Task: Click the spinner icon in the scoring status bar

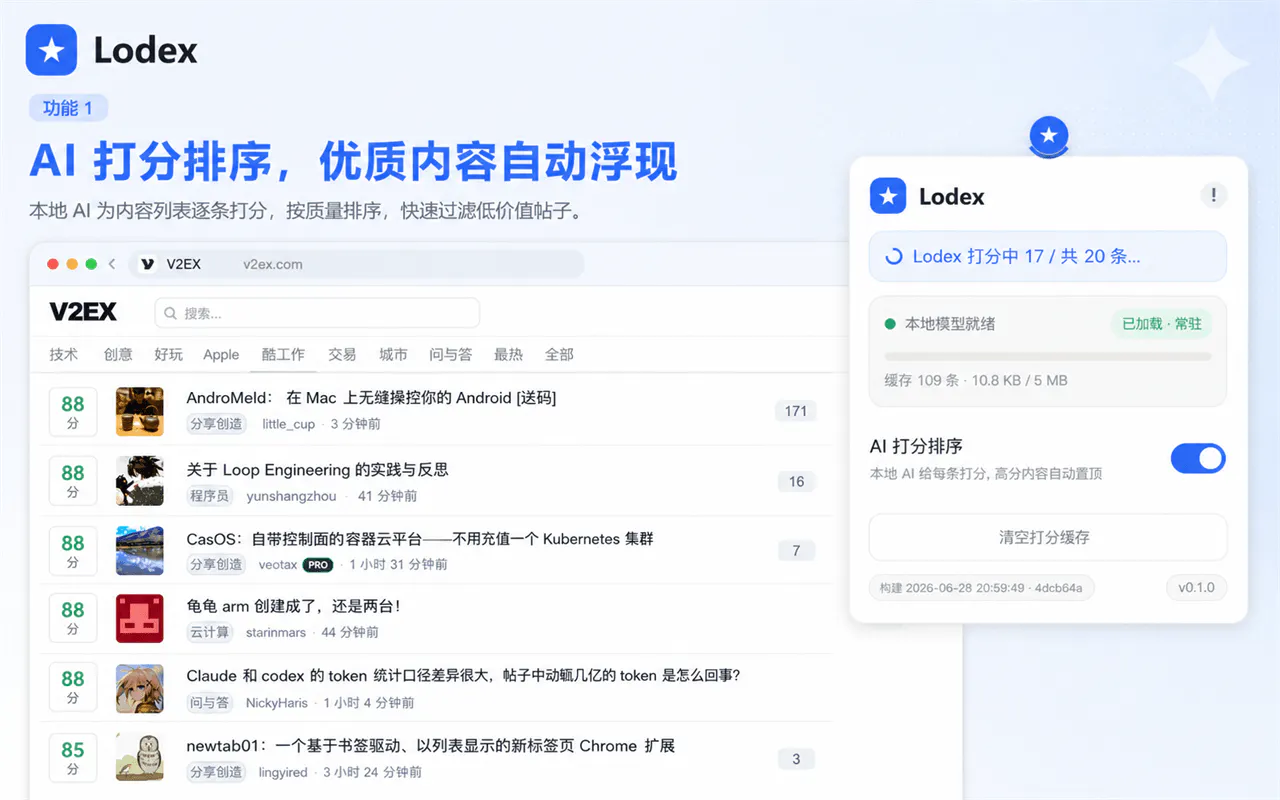Action: [x=894, y=257]
